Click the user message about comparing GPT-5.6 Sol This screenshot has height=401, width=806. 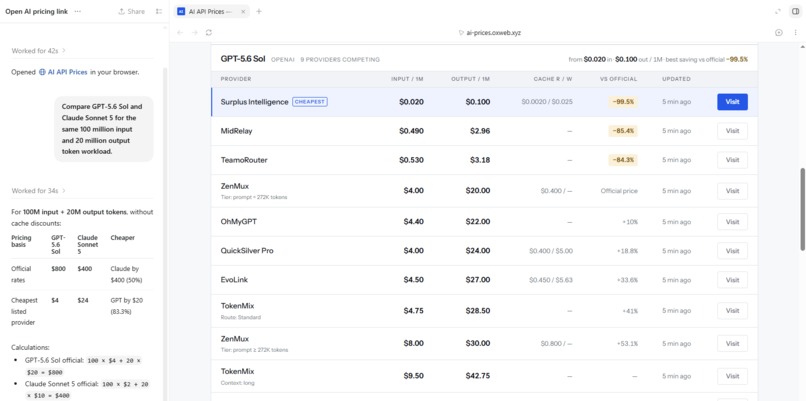104,129
